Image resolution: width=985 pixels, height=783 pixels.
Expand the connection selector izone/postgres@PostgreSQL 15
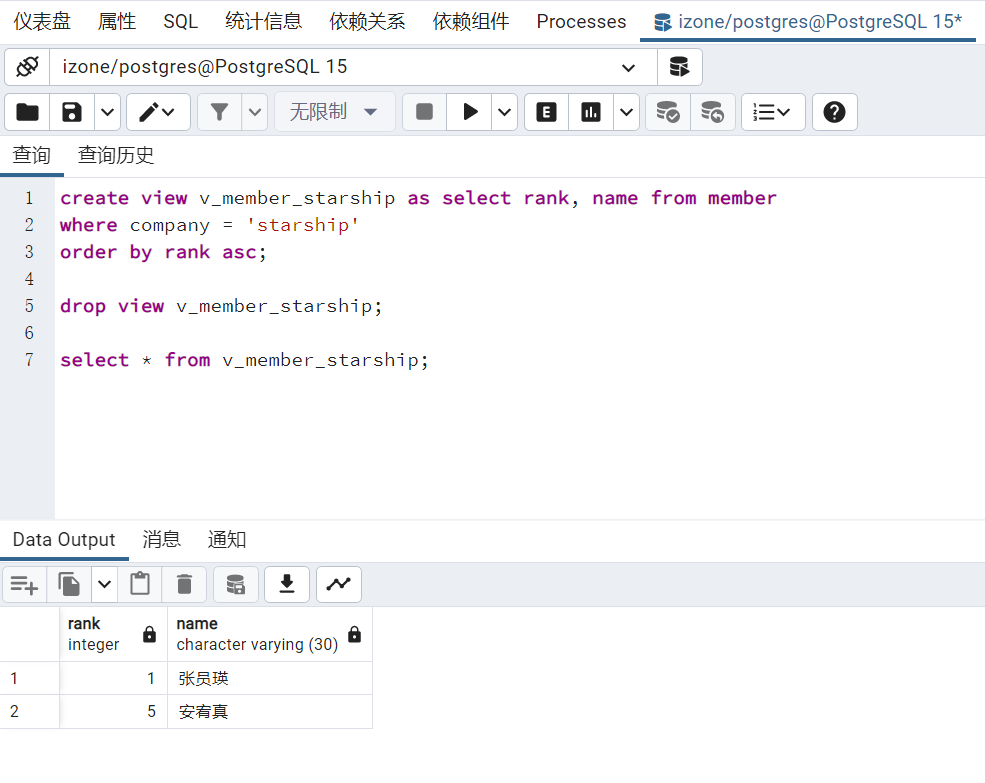coord(628,66)
